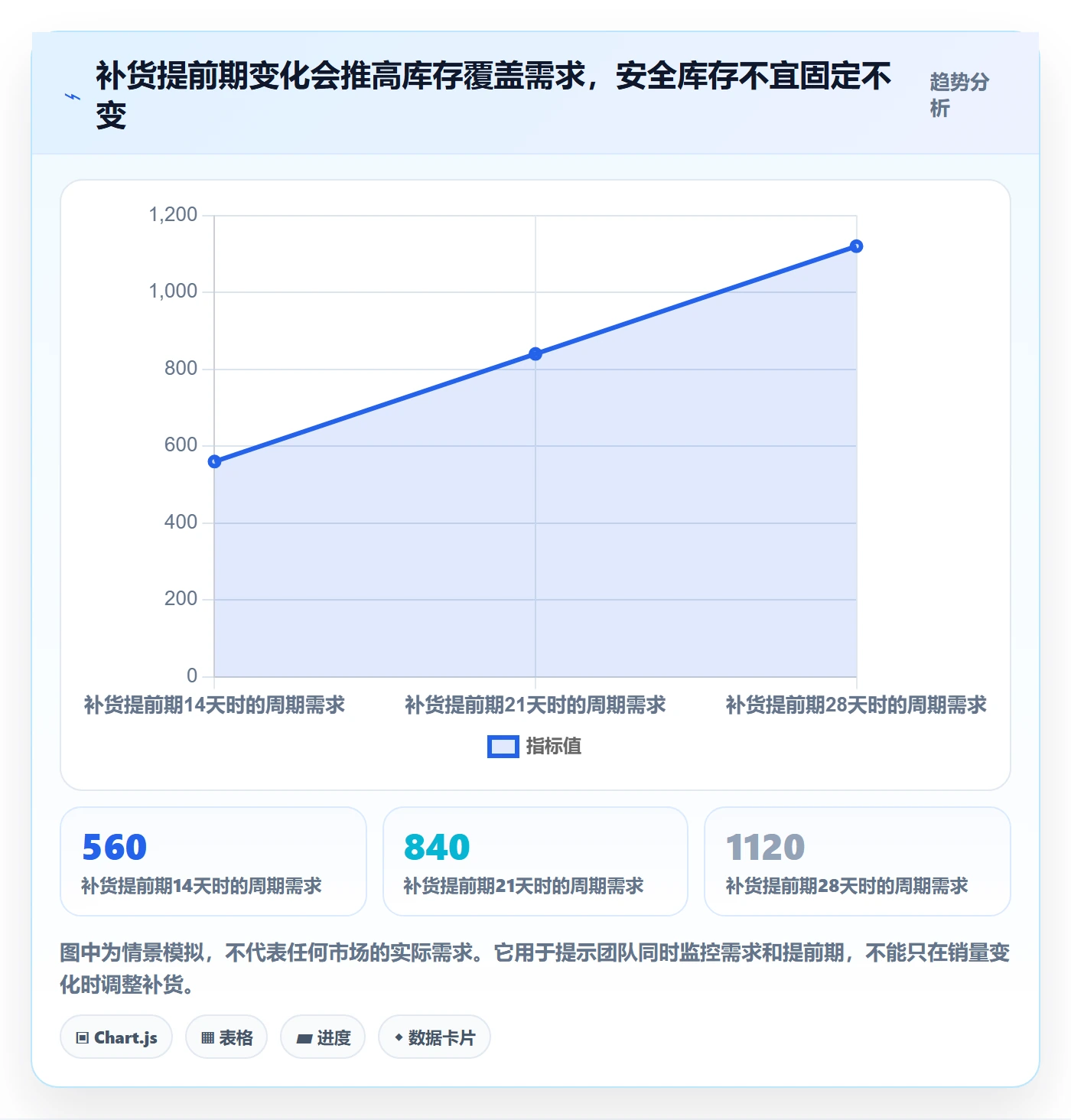Click the 进度 tag chip
This screenshot has height=1120, width=1071.
pos(323,1037)
